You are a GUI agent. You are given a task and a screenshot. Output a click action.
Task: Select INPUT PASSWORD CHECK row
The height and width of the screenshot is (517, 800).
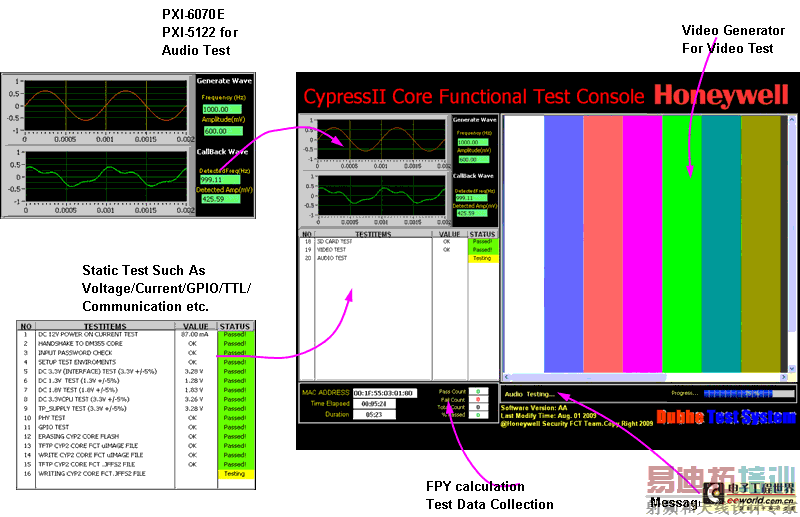136,353
